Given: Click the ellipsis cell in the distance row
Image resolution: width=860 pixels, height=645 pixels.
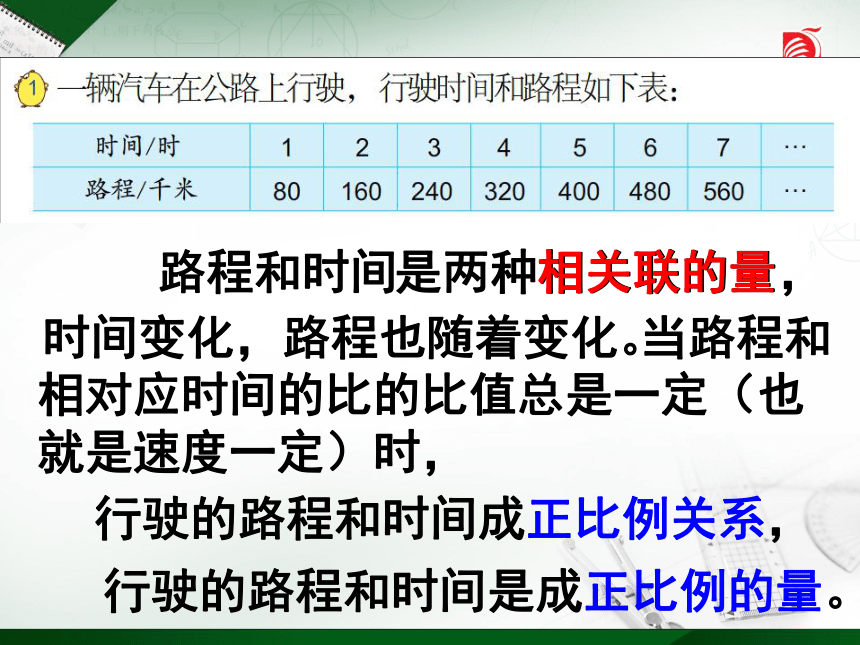Looking at the screenshot, I should pyautogui.click(x=797, y=190).
